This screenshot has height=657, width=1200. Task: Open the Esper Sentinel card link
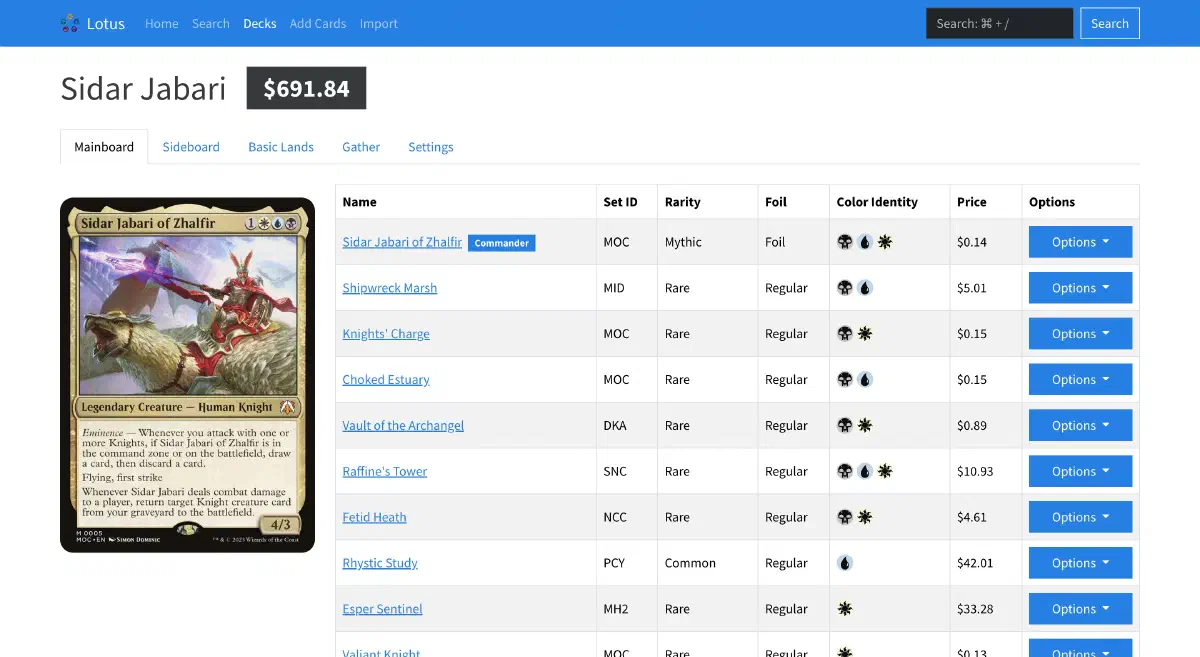tap(382, 609)
